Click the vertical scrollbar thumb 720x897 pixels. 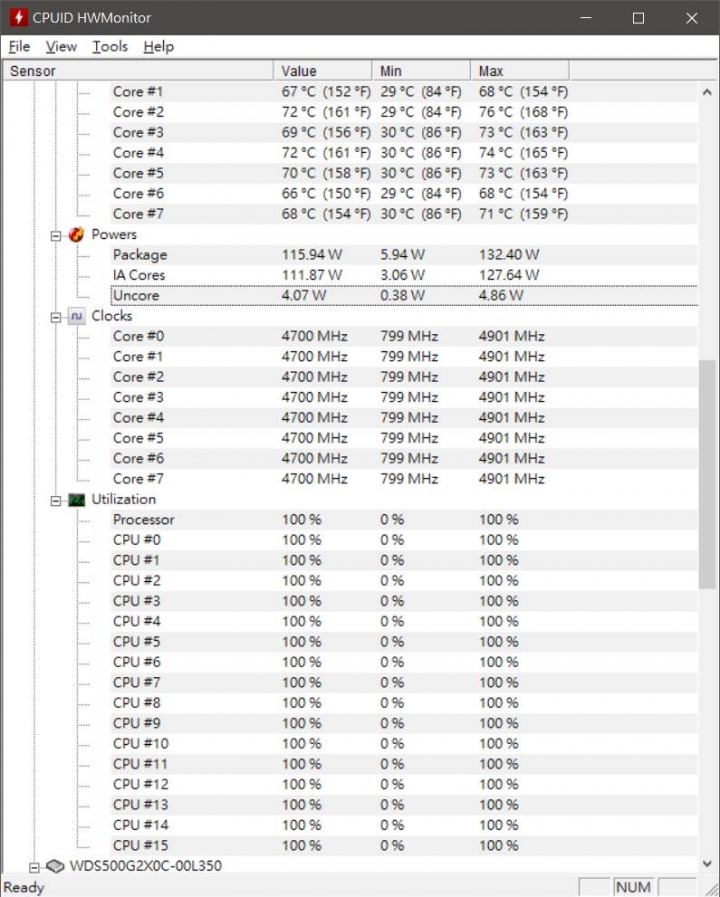click(x=707, y=474)
